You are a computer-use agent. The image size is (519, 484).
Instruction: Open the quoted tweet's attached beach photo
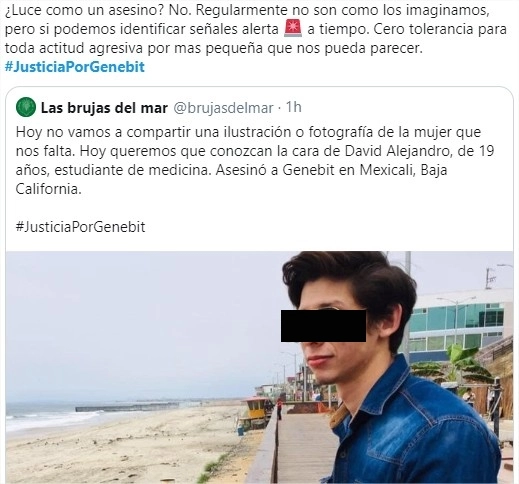point(259,367)
